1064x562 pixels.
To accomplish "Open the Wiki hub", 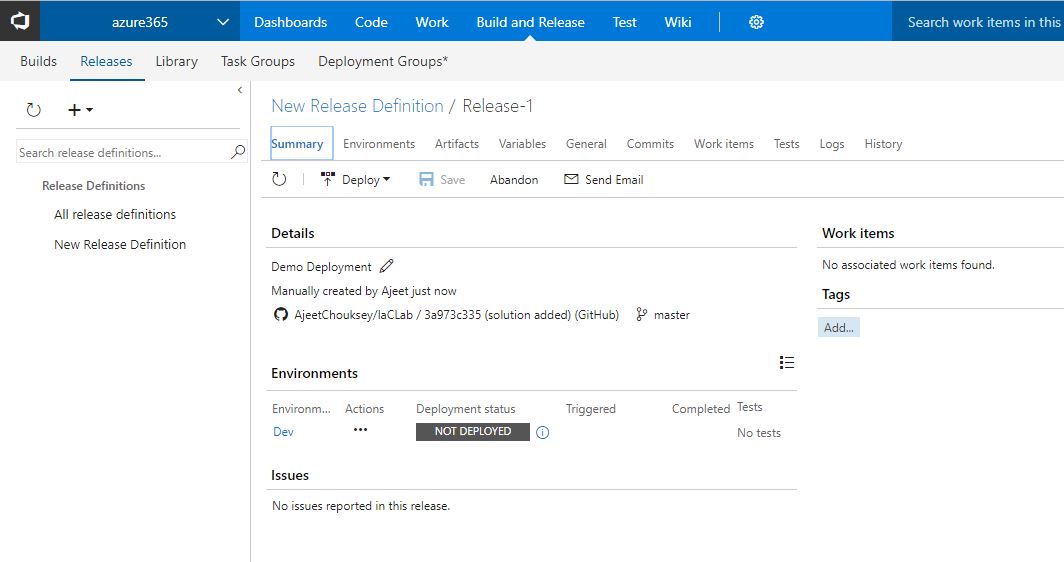I will tap(678, 22).
